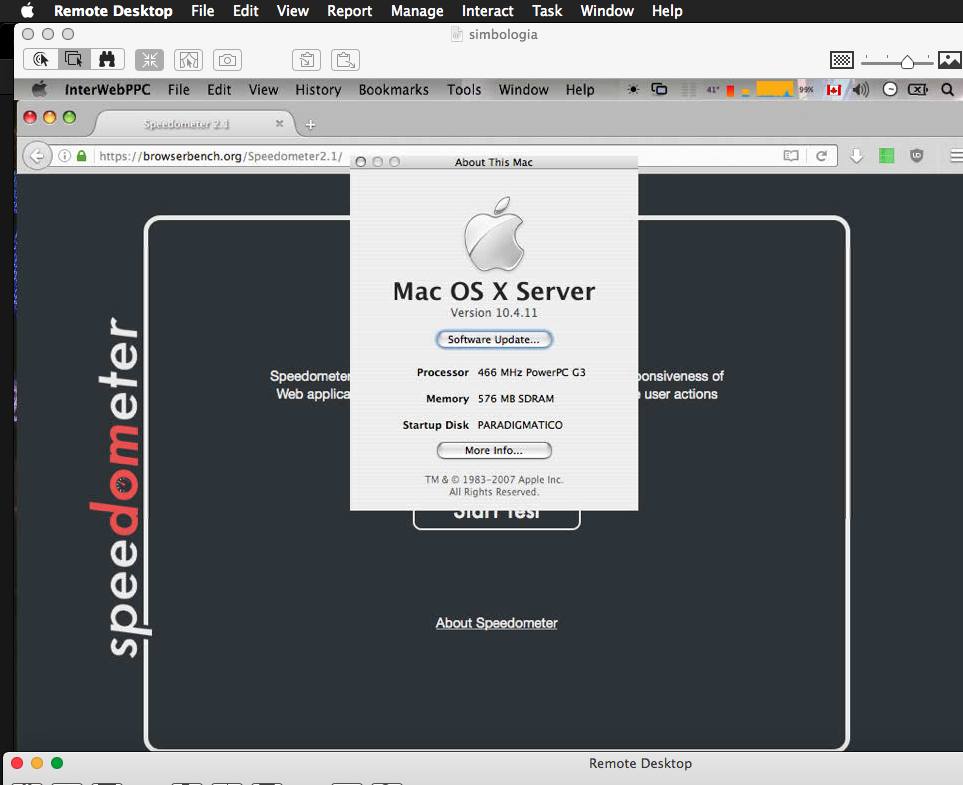This screenshot has width=963, height=785.
Task: Click the Version 10.4.11 text
Action: pyautogui.click(x=494, y=313)
